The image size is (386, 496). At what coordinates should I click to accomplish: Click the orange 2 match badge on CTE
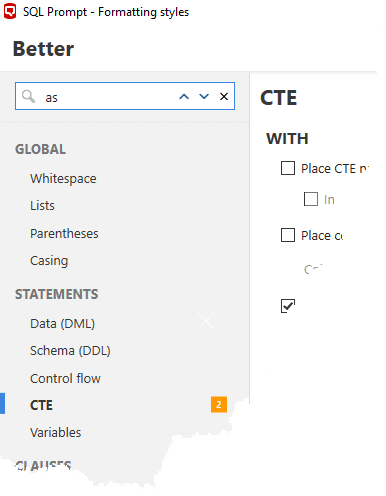(219, 405)
